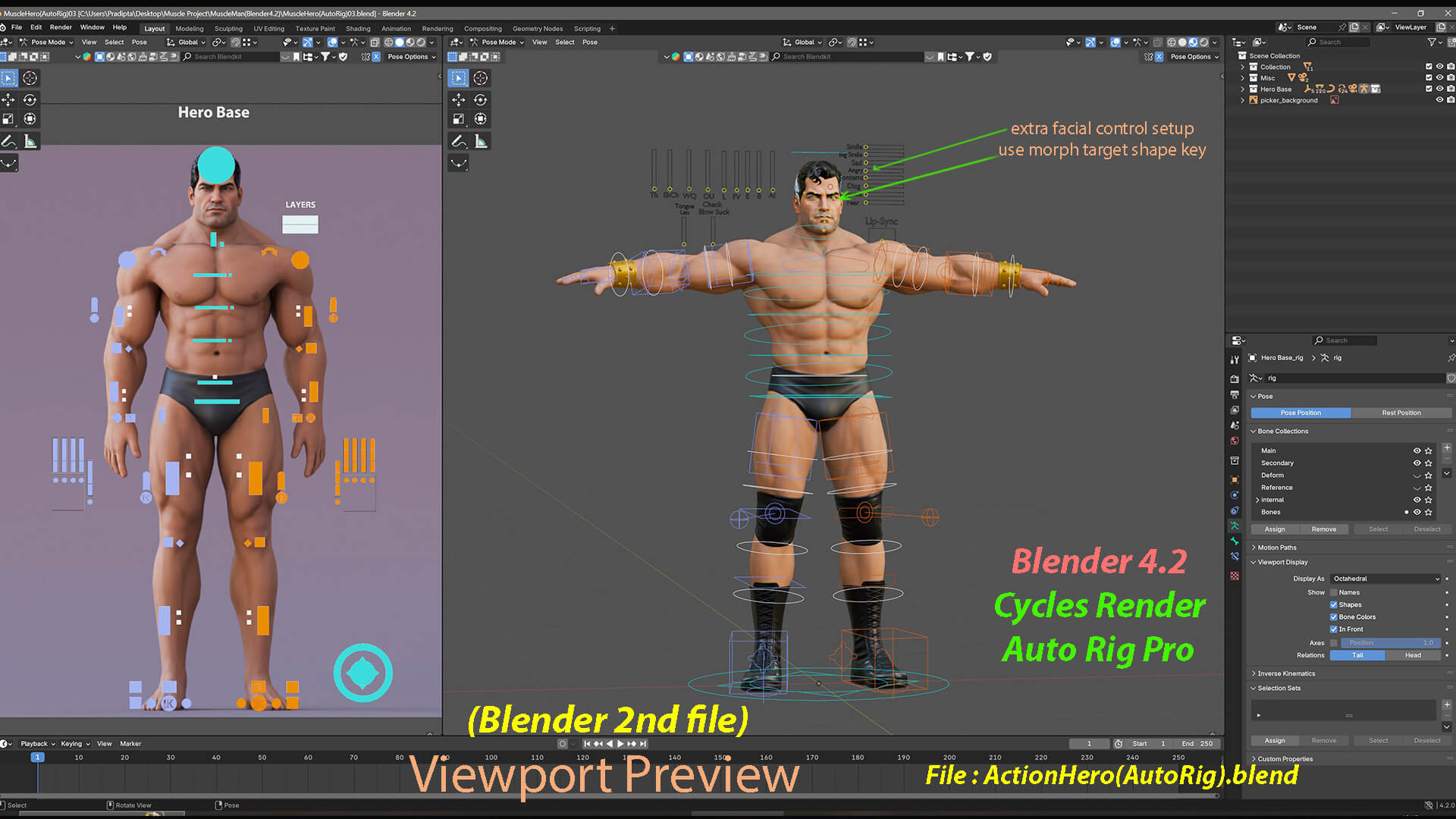Set Relations to Head

point(1413,655)
